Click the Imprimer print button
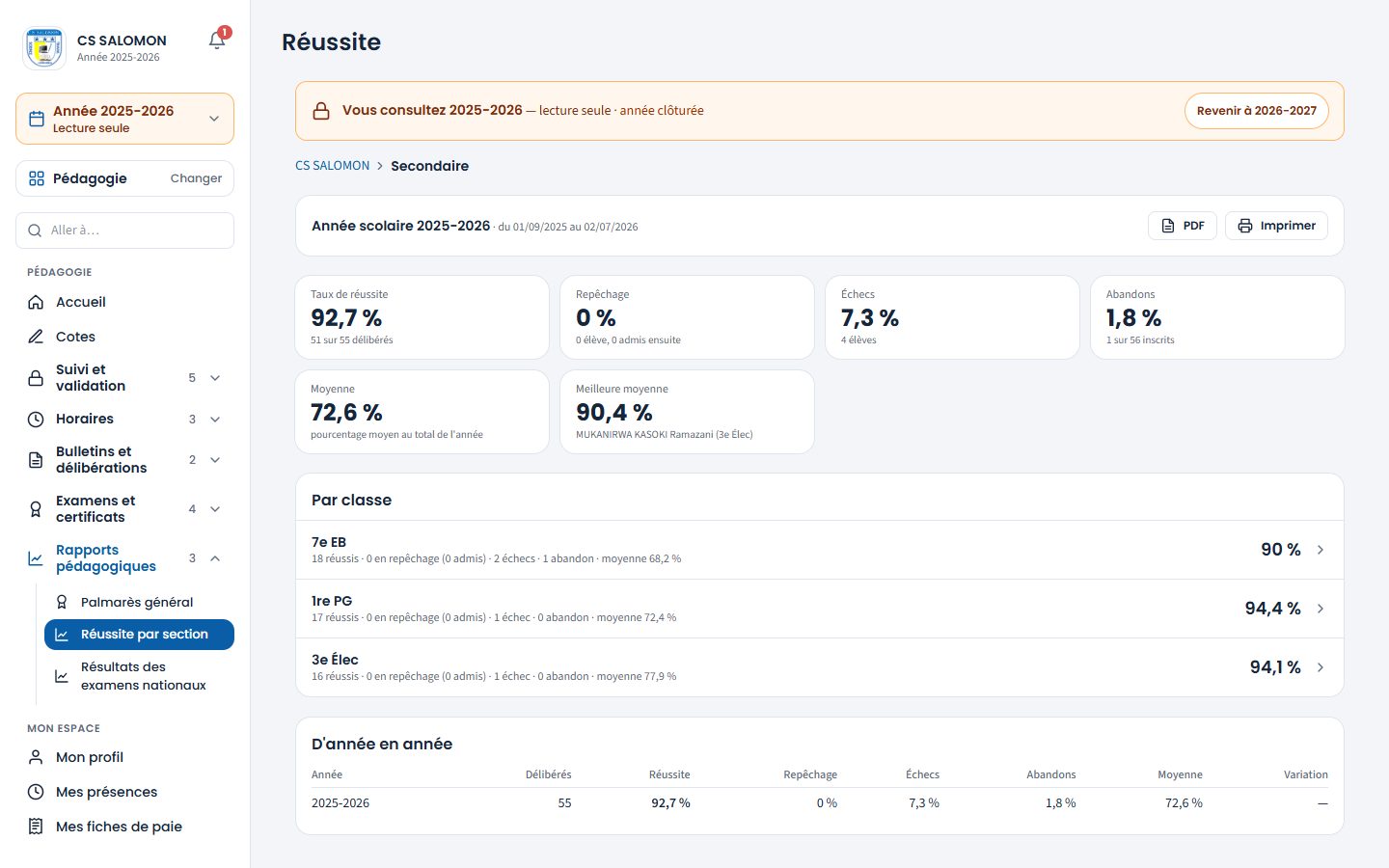 (1276, 226)
